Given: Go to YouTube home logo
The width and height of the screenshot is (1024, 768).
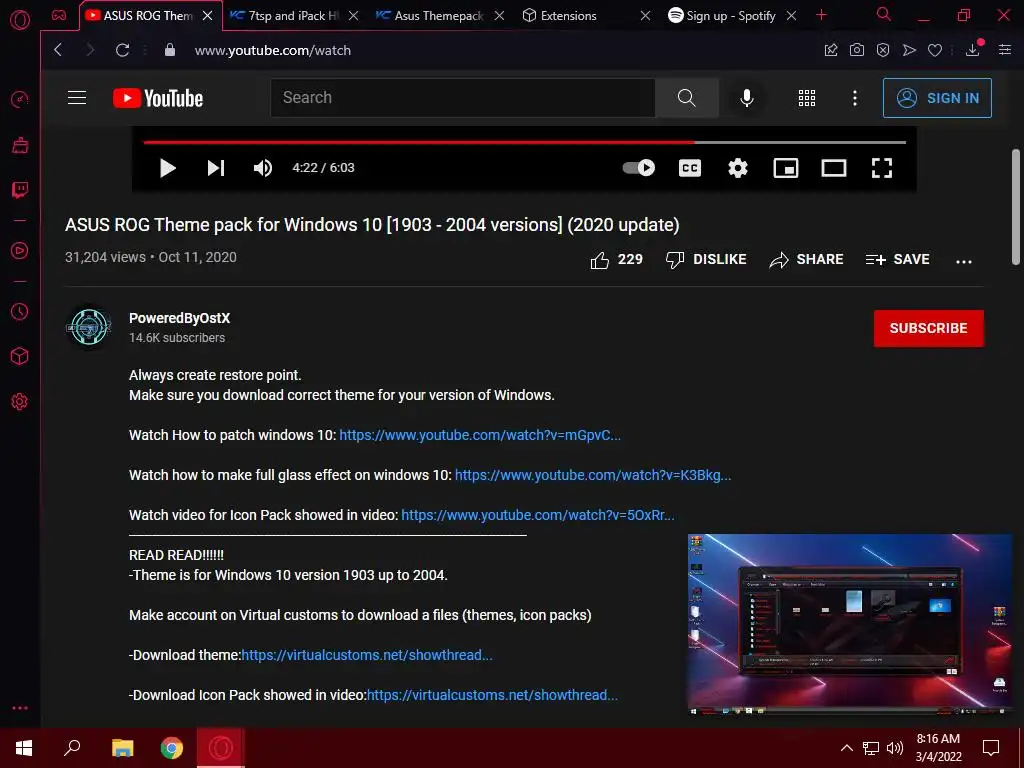Looking at the screenshot, I should click(158, 98).
